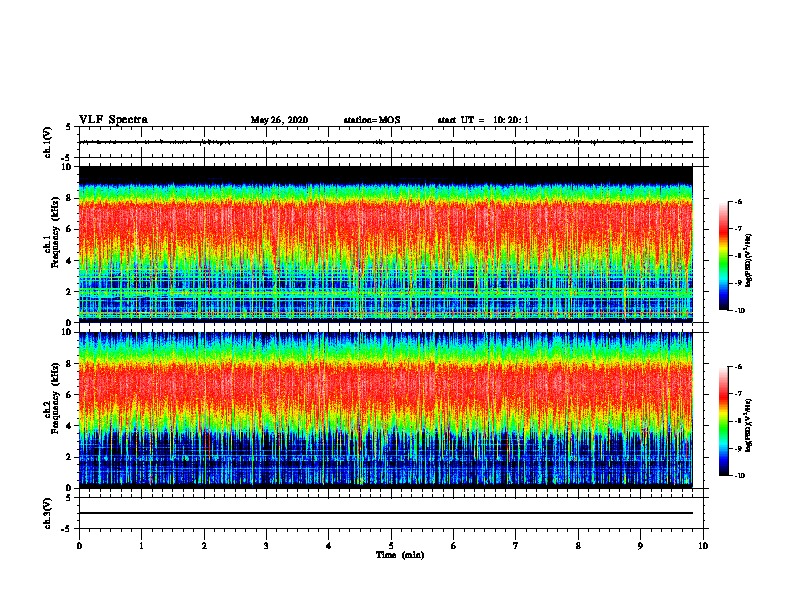This screenshot has width=792, height=612.
Task: Click the "station=MOS" header label
Action: click(x=372, y=120)
